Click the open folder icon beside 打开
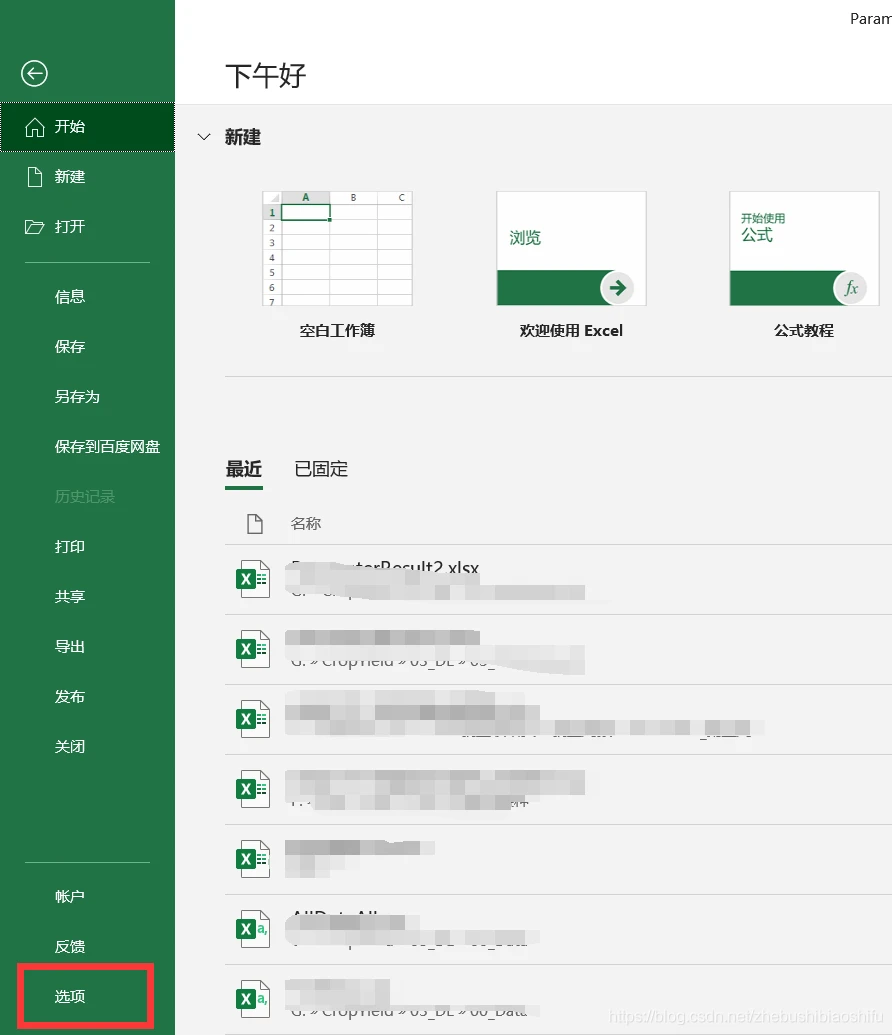The width and height of the screenshot is (892, 1035). 34,227
